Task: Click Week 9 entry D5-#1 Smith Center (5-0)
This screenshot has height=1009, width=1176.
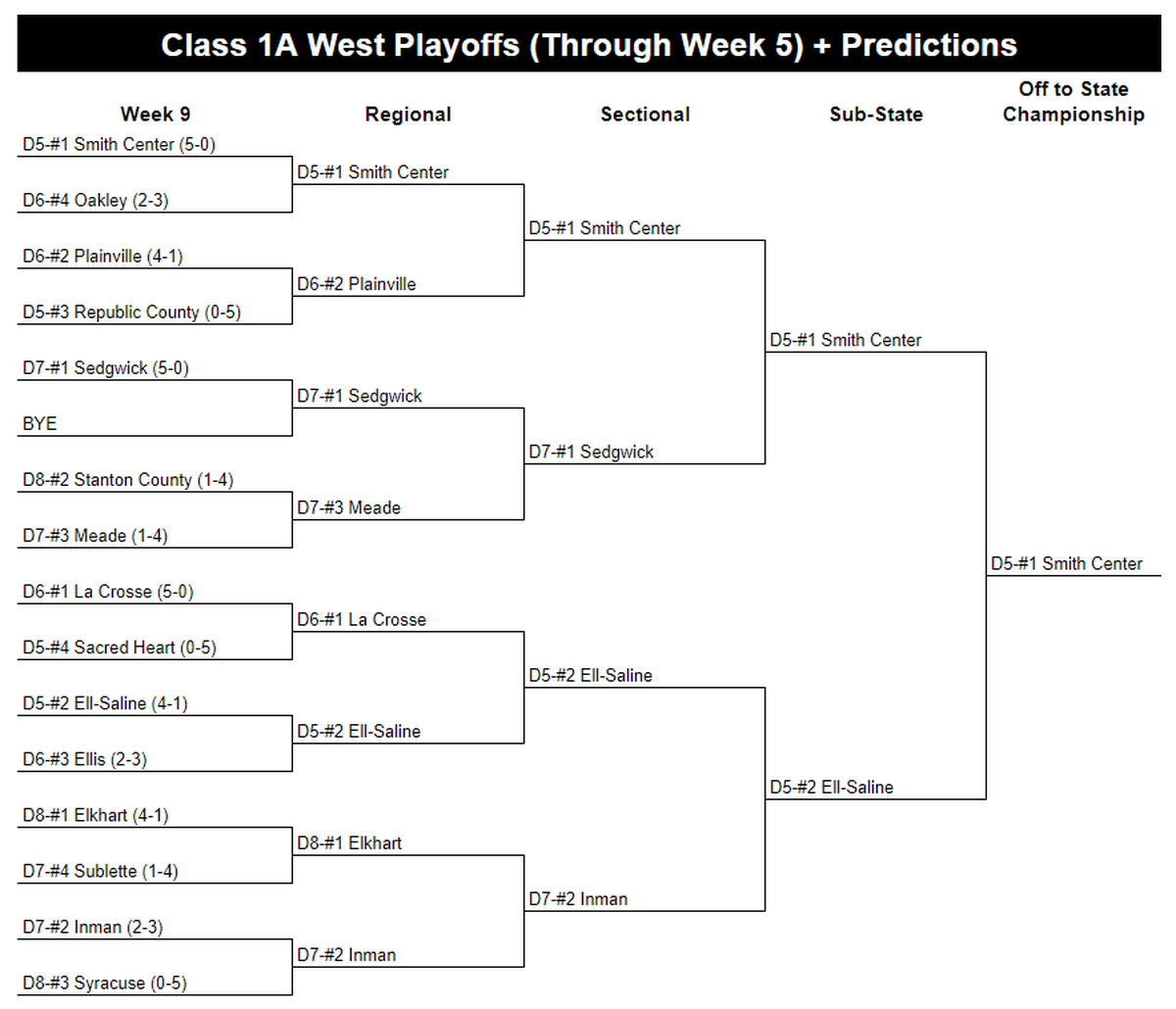Action: [120, 145]
